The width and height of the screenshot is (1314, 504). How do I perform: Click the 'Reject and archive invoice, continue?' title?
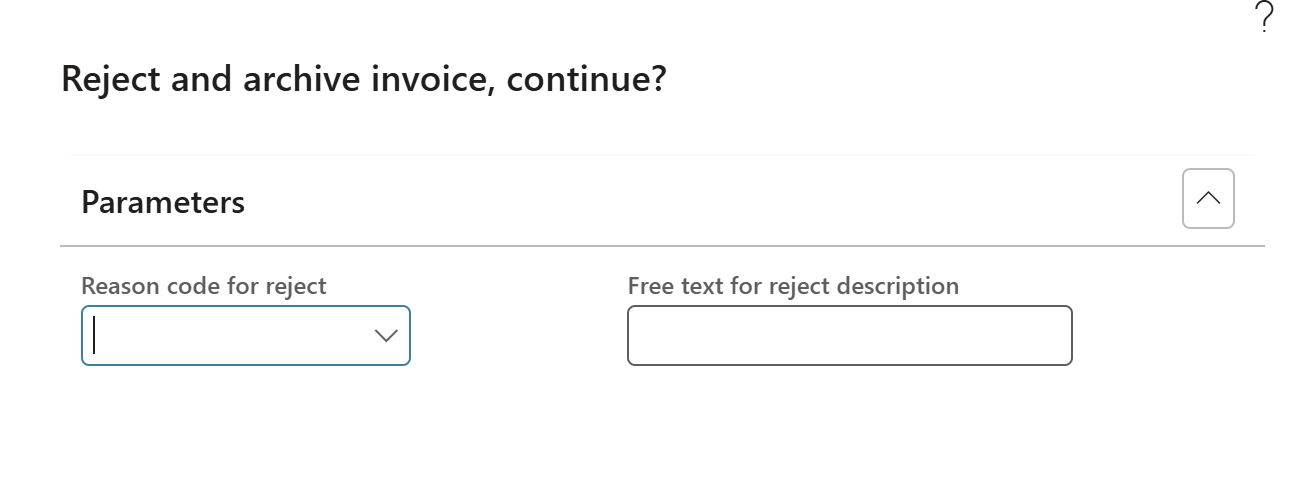(x=364, y=79)
